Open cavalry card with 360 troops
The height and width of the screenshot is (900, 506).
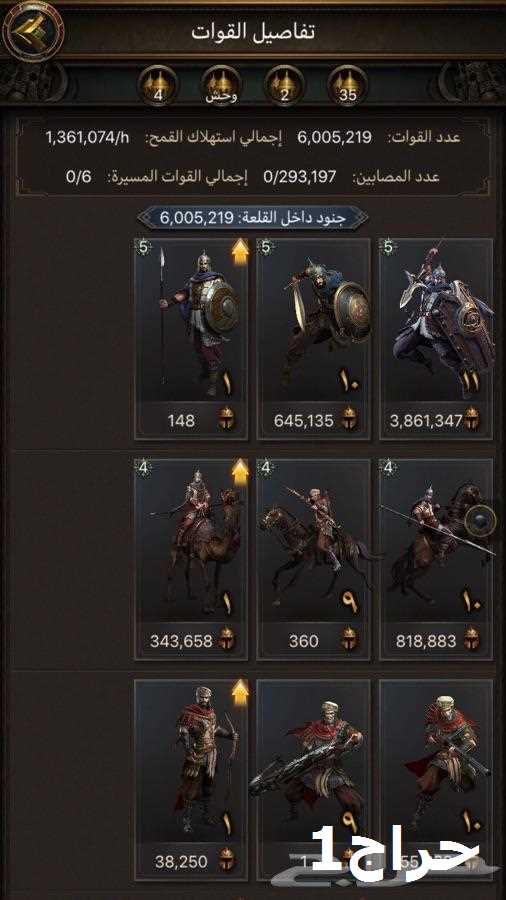point(313,560)
